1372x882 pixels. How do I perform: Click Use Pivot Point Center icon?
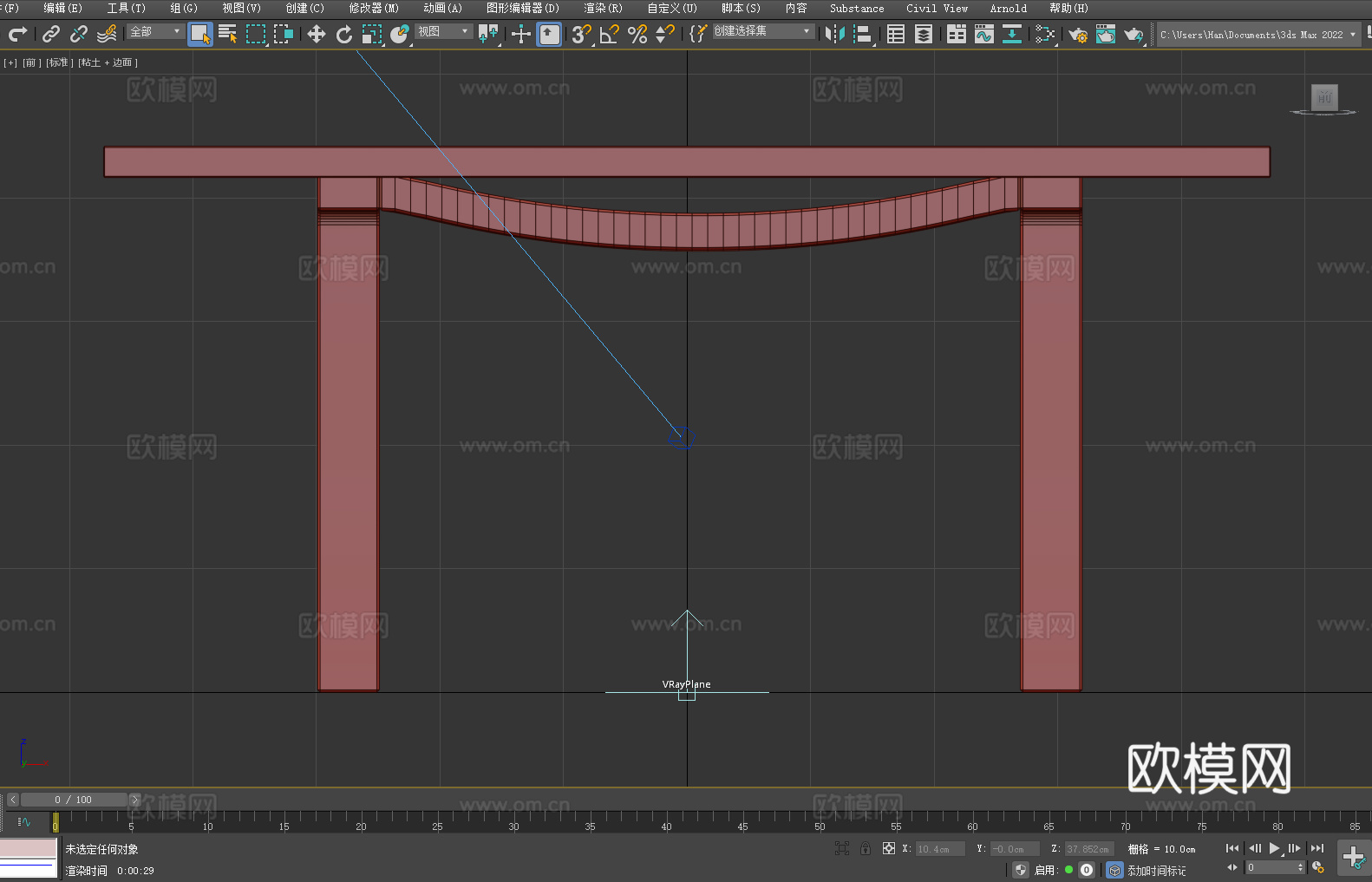(x=488, y=34)
